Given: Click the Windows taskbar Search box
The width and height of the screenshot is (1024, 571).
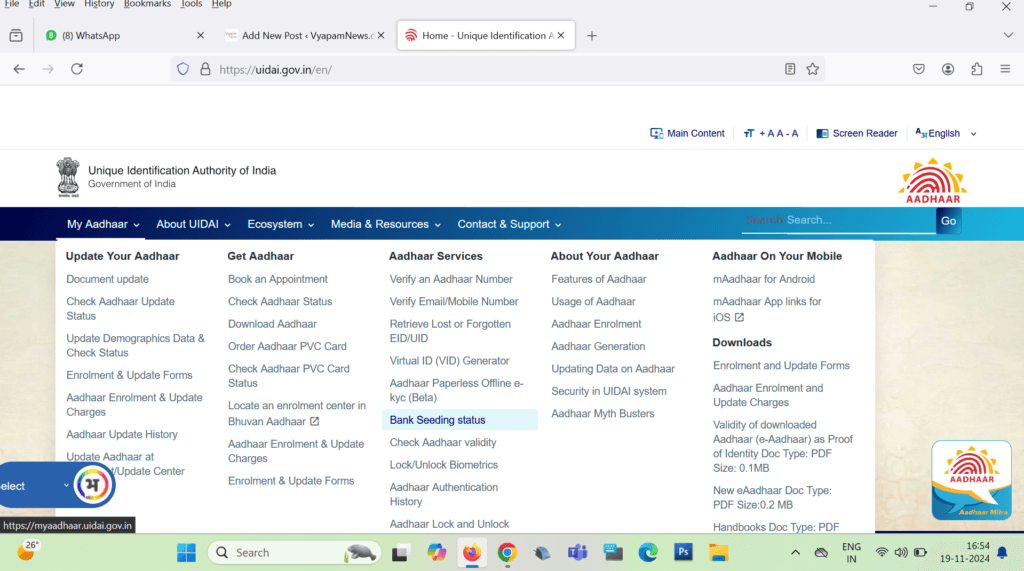Looking at the screenshot, I should [295, 553].
